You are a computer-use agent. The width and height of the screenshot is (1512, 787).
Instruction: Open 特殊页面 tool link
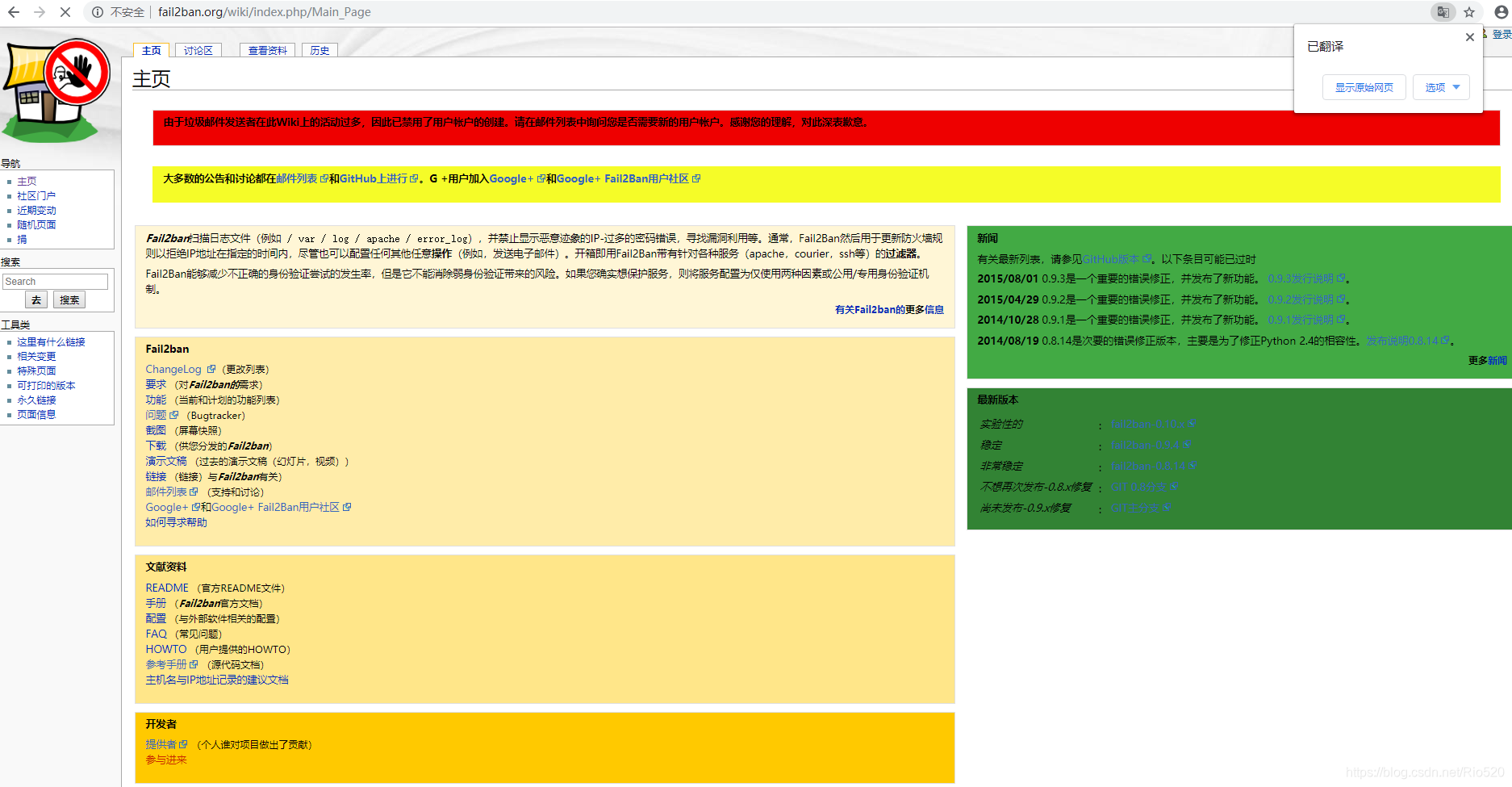pos(36,370)
